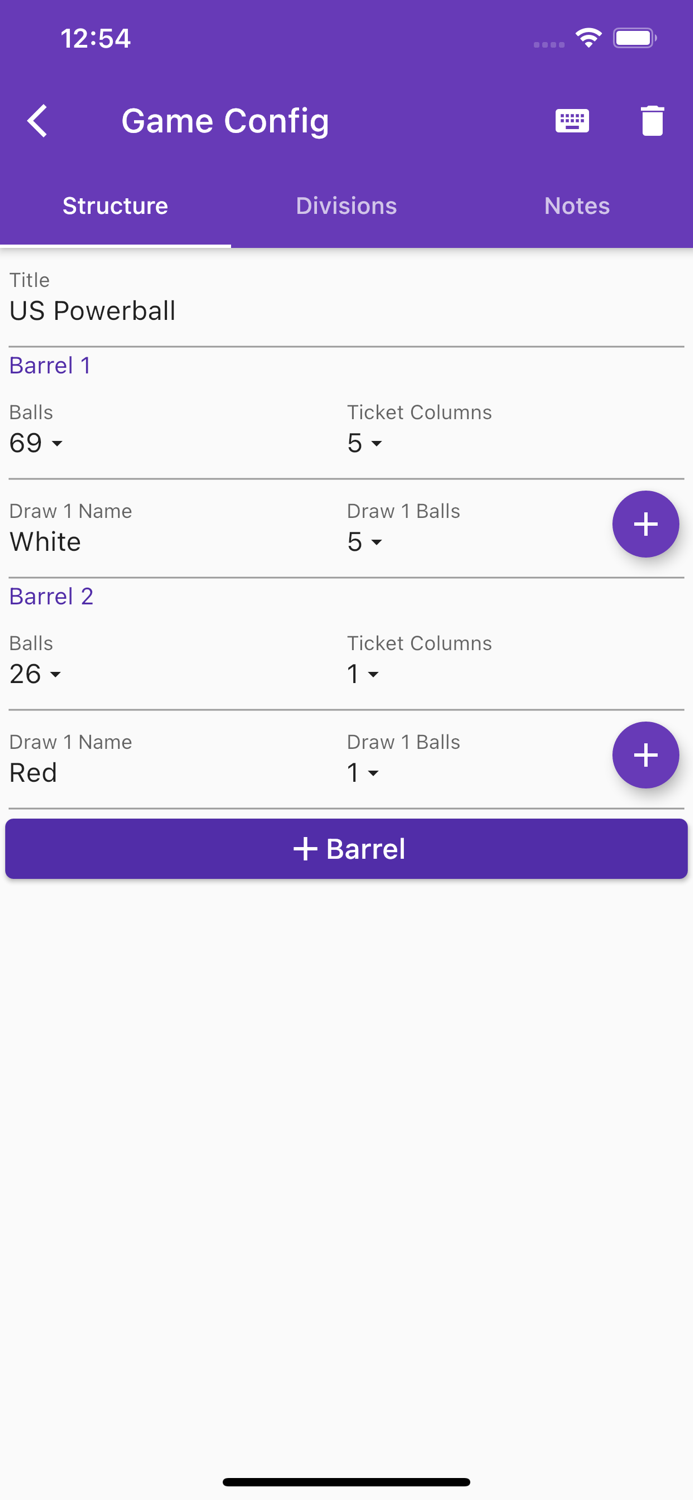This screenshot has height=1500, width=693.
Task: Open the Draw 1 Balls dropdown showing 5
Action: coord(362,542)
